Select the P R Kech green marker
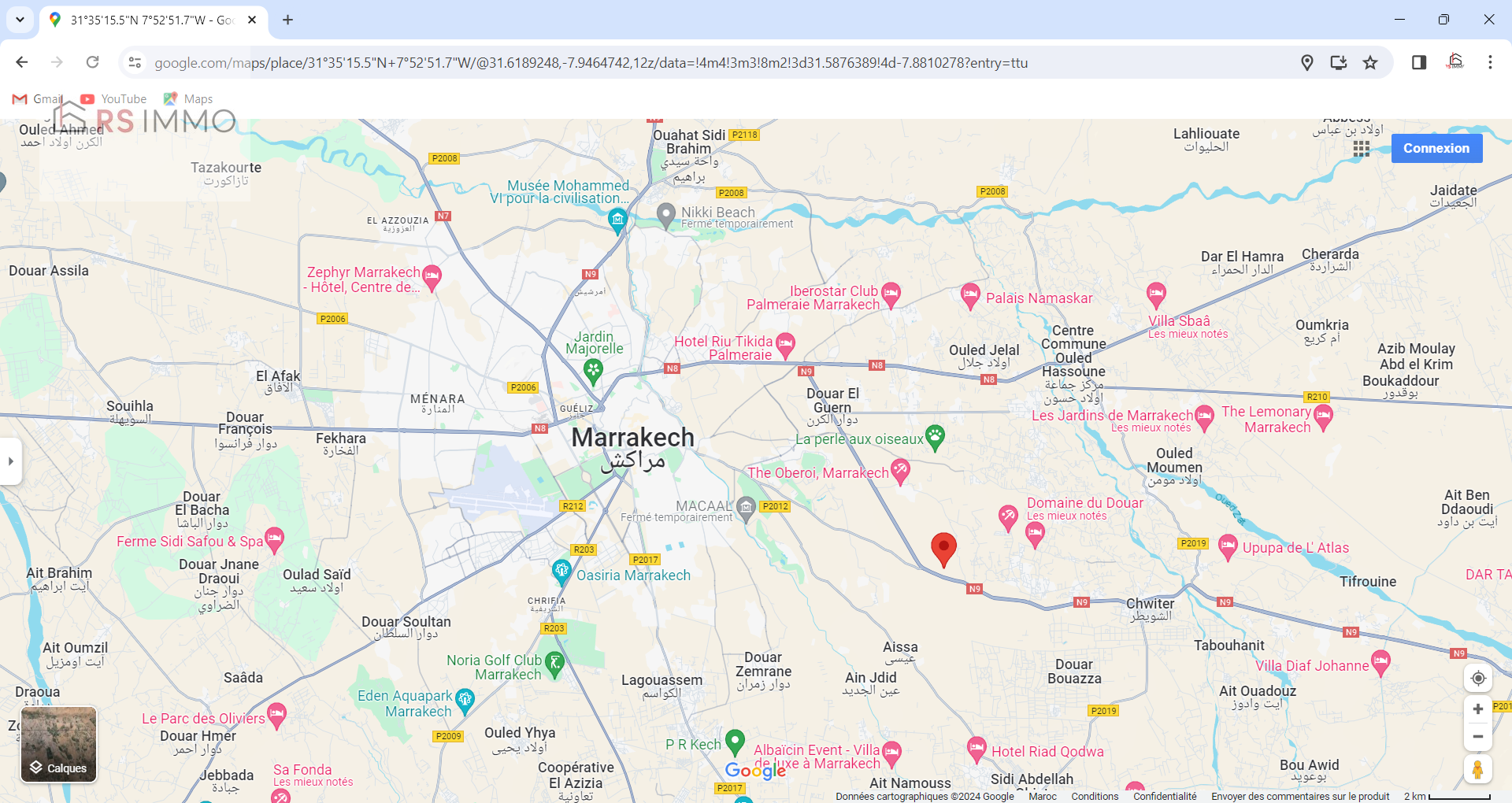The height and width of the screenshot is (803, 1512). [x=735, y=741]
